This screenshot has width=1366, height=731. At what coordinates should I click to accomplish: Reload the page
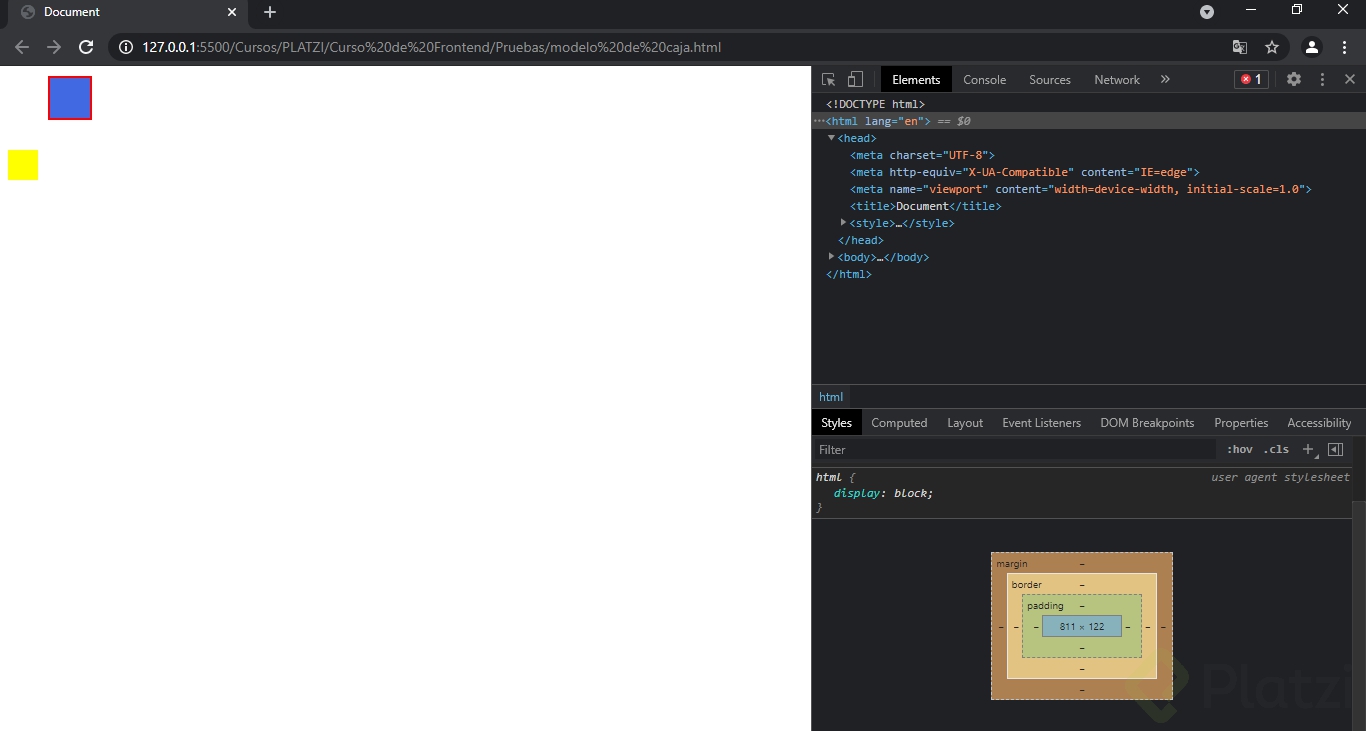coord(86,47)
